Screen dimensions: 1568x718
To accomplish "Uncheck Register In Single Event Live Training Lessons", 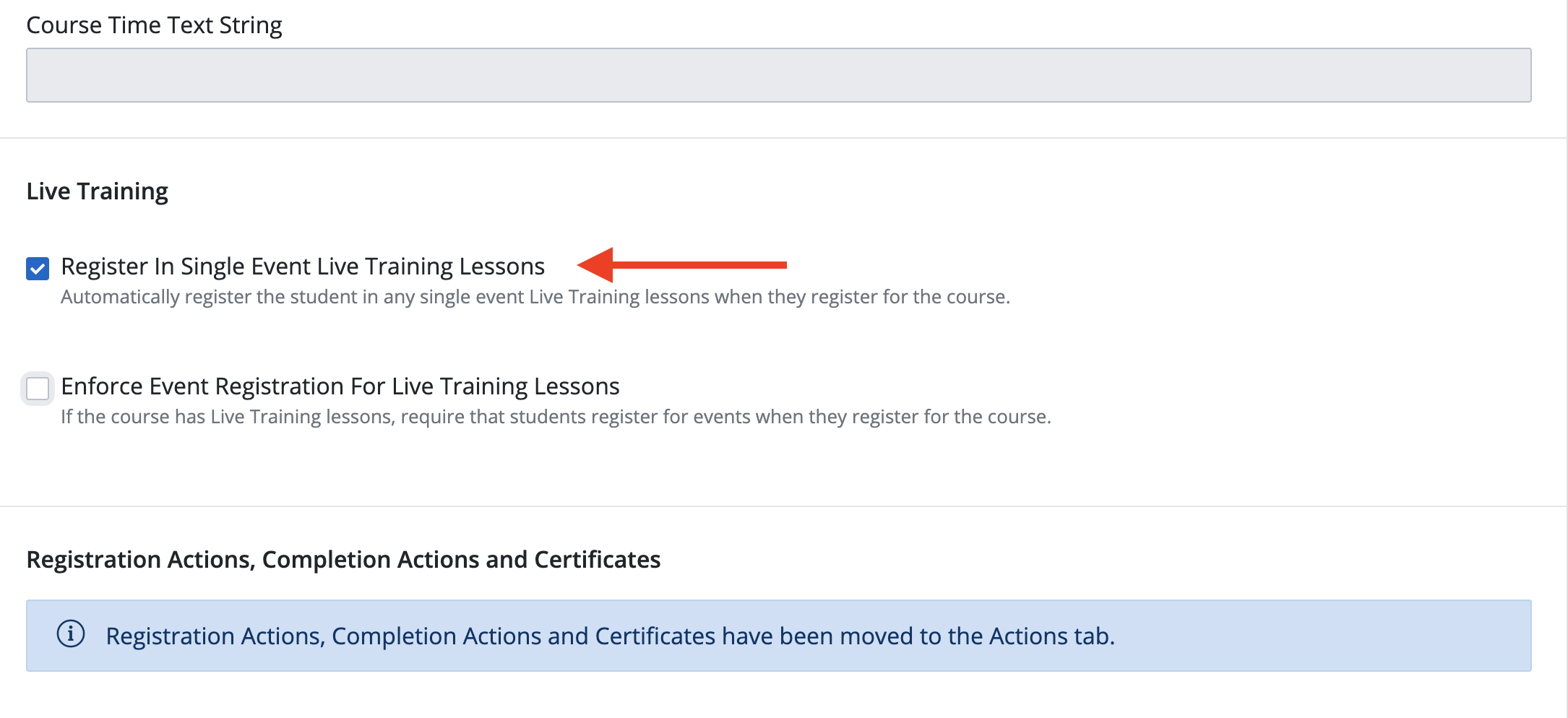I will click(38, 269).
